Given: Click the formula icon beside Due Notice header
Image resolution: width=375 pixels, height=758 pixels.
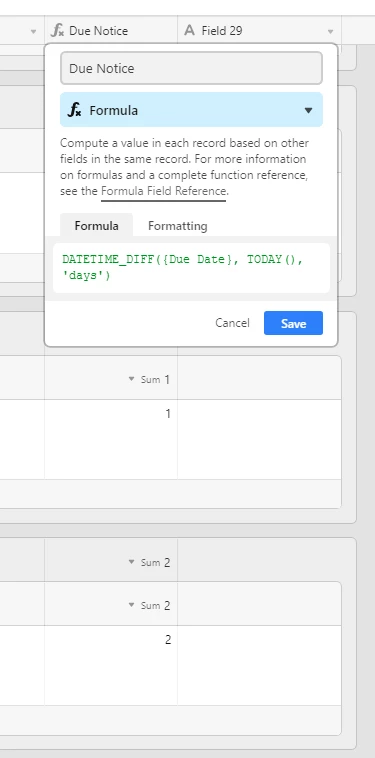Looking at the screenshot, I should click(x=58, y=30).
